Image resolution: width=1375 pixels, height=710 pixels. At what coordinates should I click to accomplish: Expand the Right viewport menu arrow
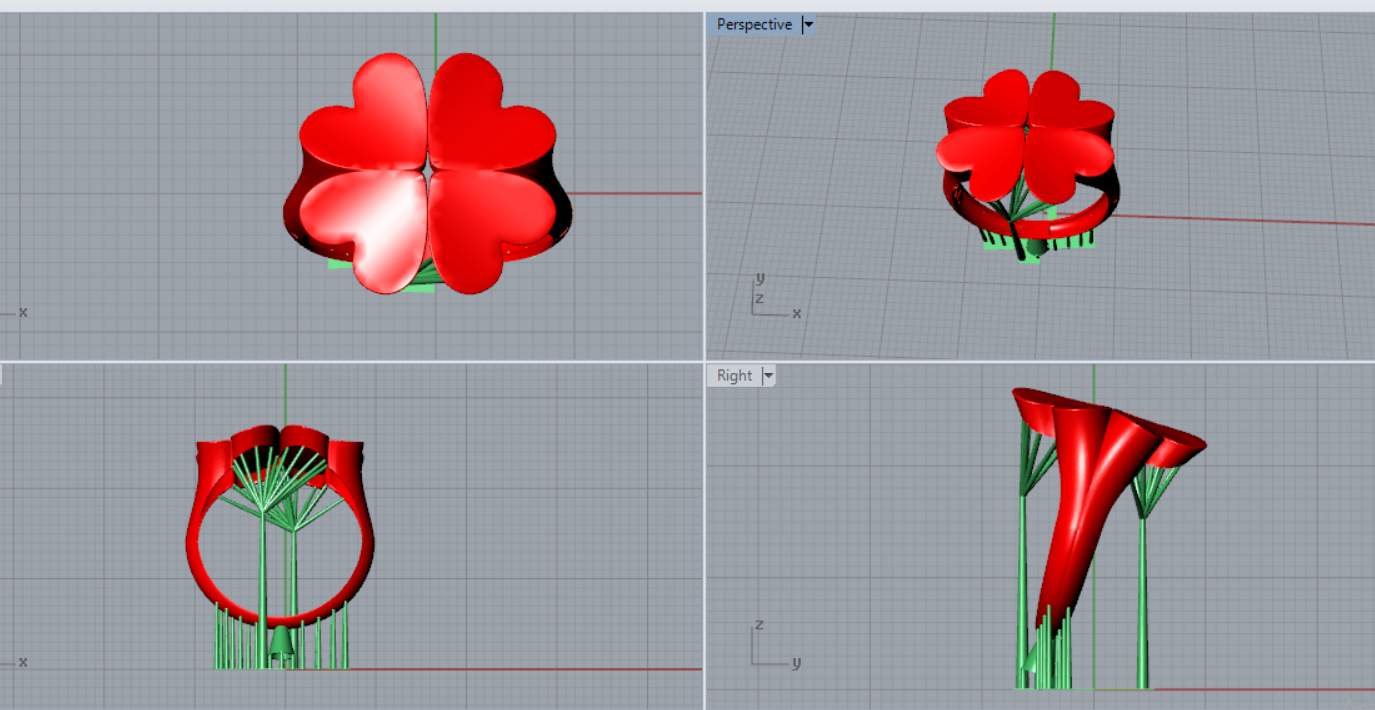coord(768,376)
